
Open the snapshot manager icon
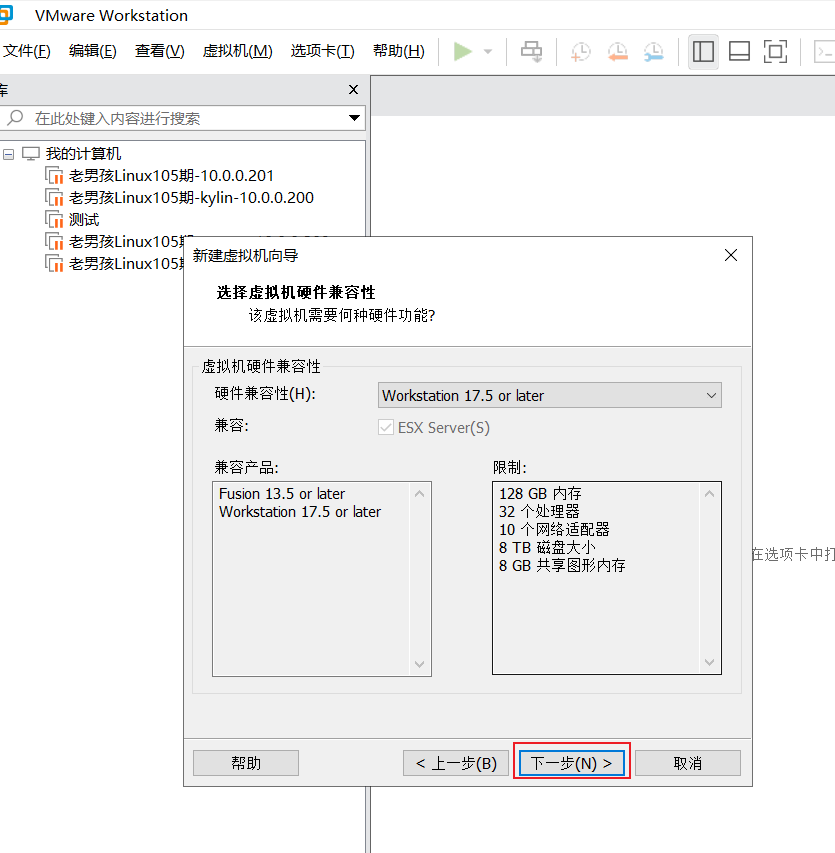(x=653, y=52)
